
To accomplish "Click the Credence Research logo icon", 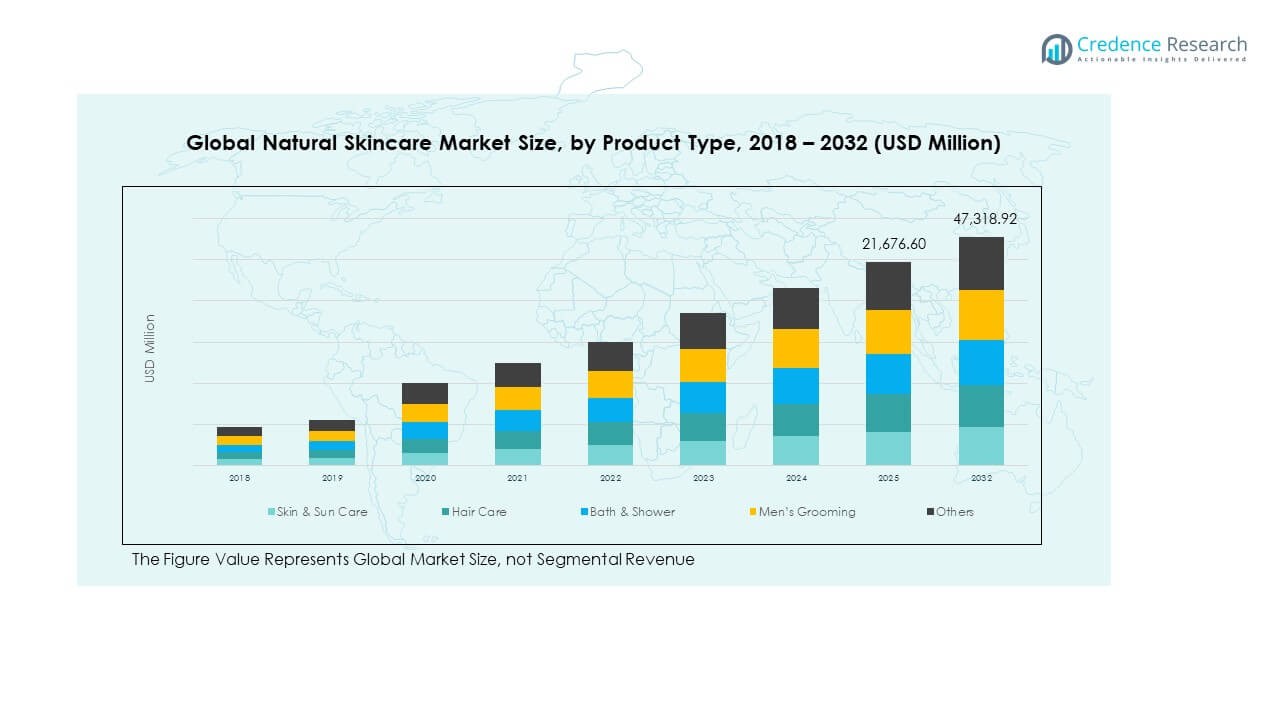I will pyautogui.click(x=1056, y=49).
